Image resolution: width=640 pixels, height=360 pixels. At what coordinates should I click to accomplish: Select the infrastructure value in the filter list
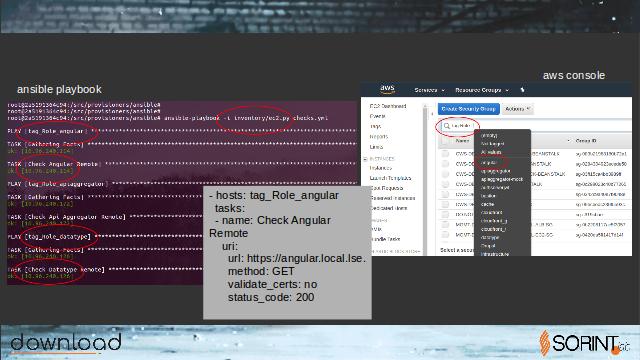tap(495, 254)
